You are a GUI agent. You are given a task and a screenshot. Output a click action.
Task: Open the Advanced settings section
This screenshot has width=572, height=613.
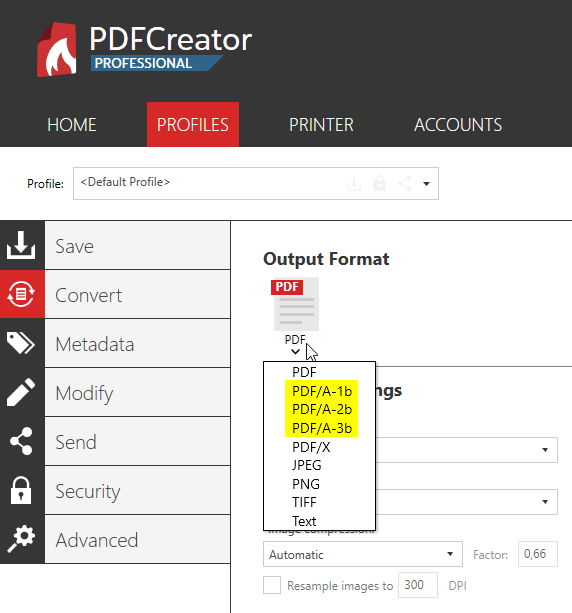137,539
